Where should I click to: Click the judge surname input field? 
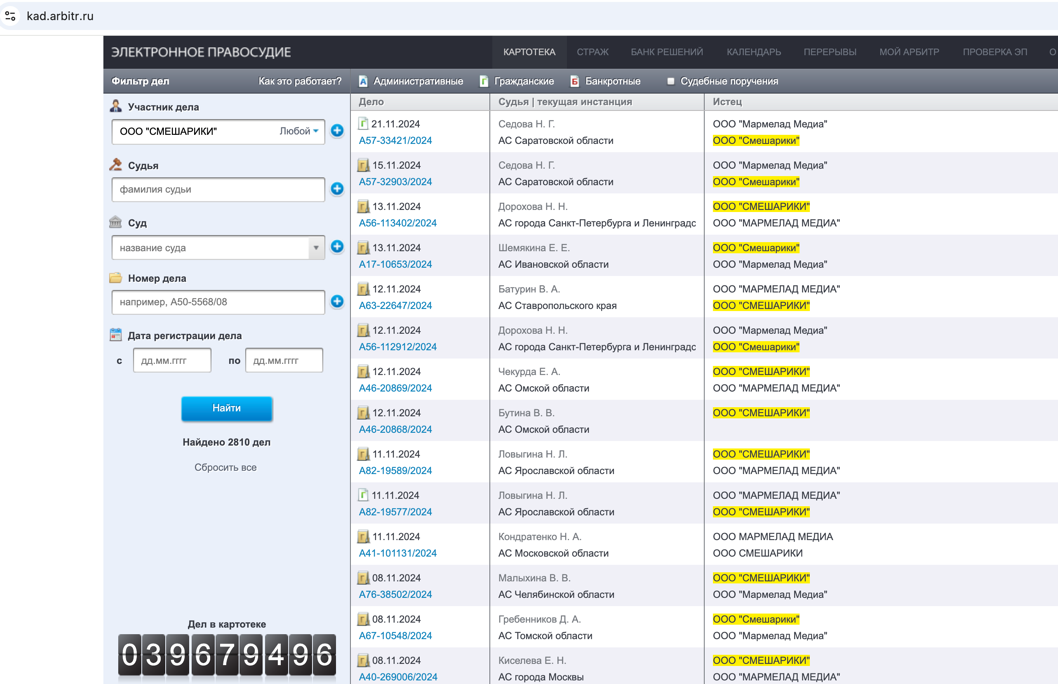point(218,190)
